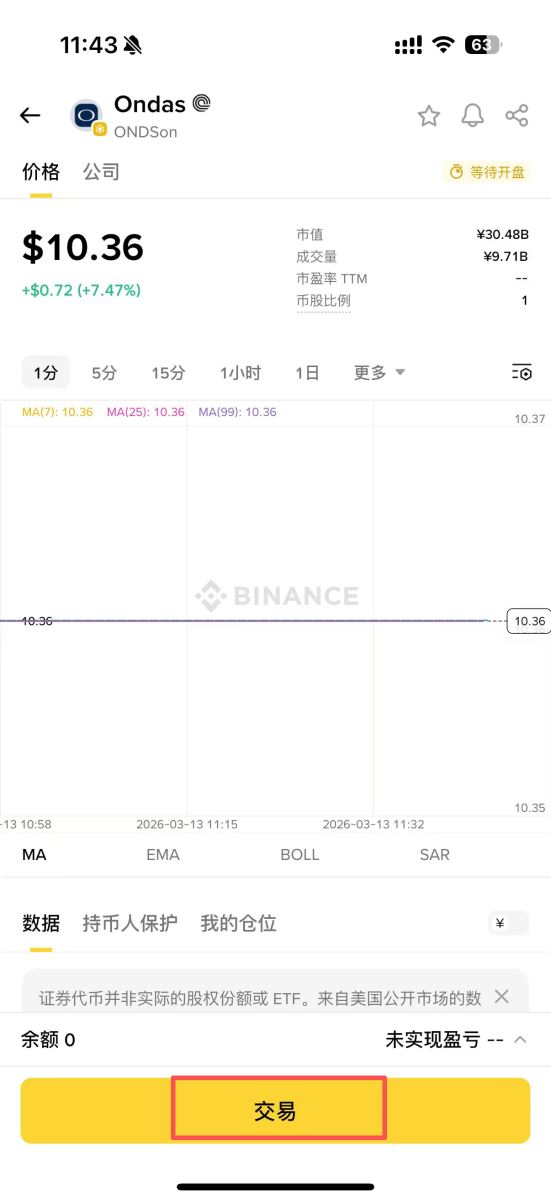
Task: Expand the unrealized PnL chevron
Action: (520, 1040)
